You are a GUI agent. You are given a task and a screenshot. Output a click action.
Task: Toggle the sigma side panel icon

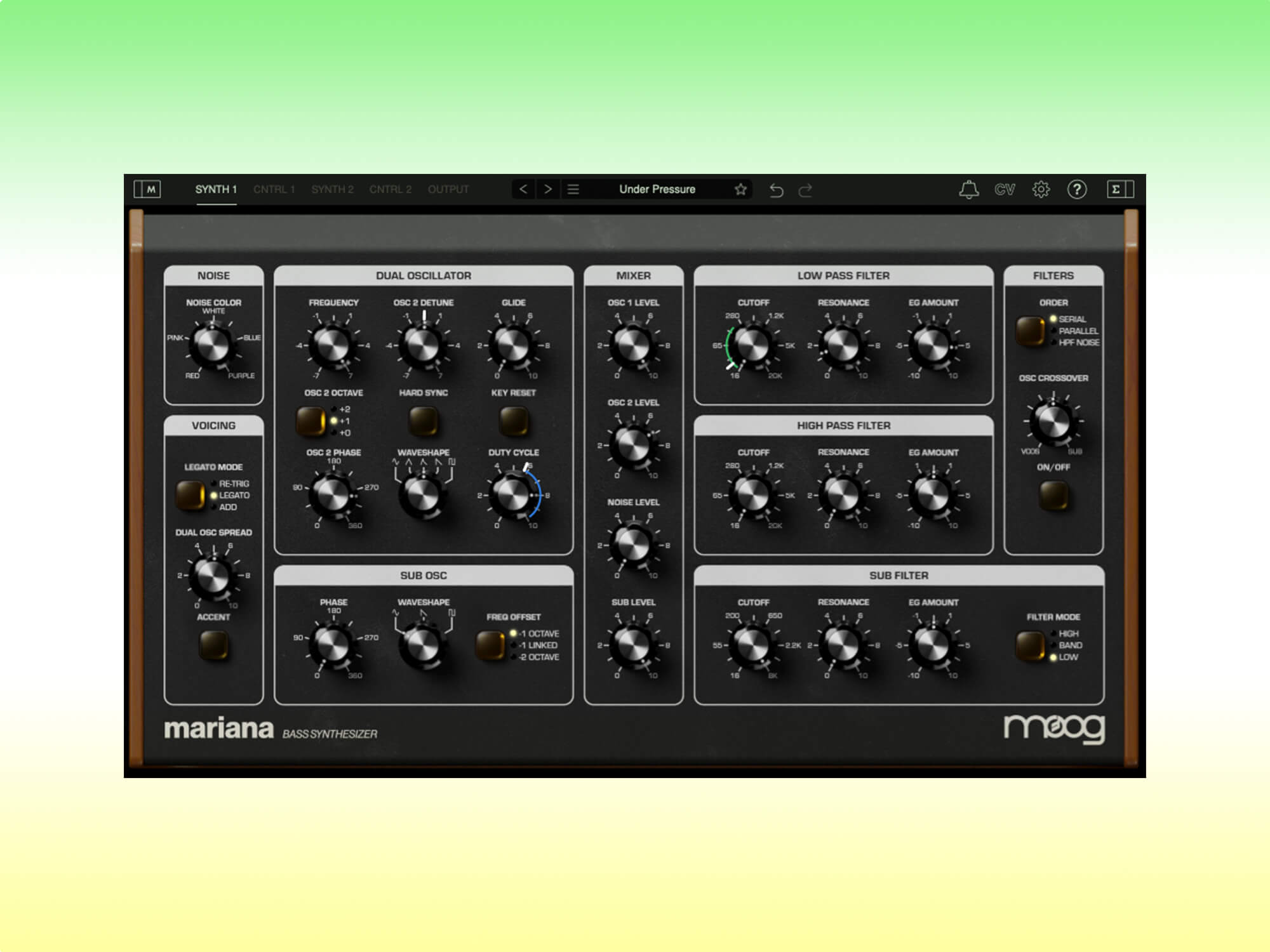point(1120,189)
